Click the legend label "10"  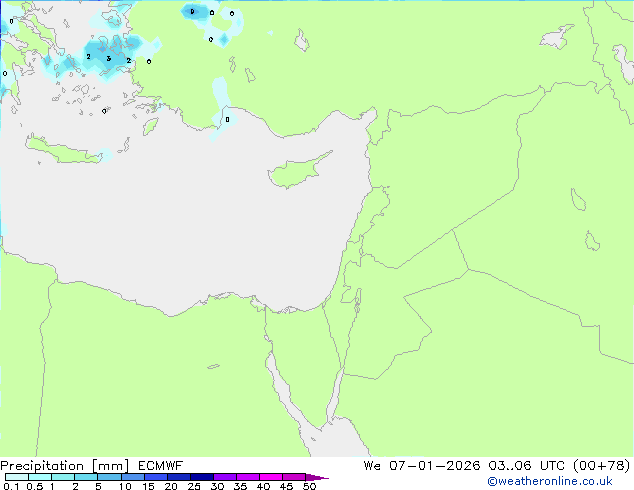[125, 486]
